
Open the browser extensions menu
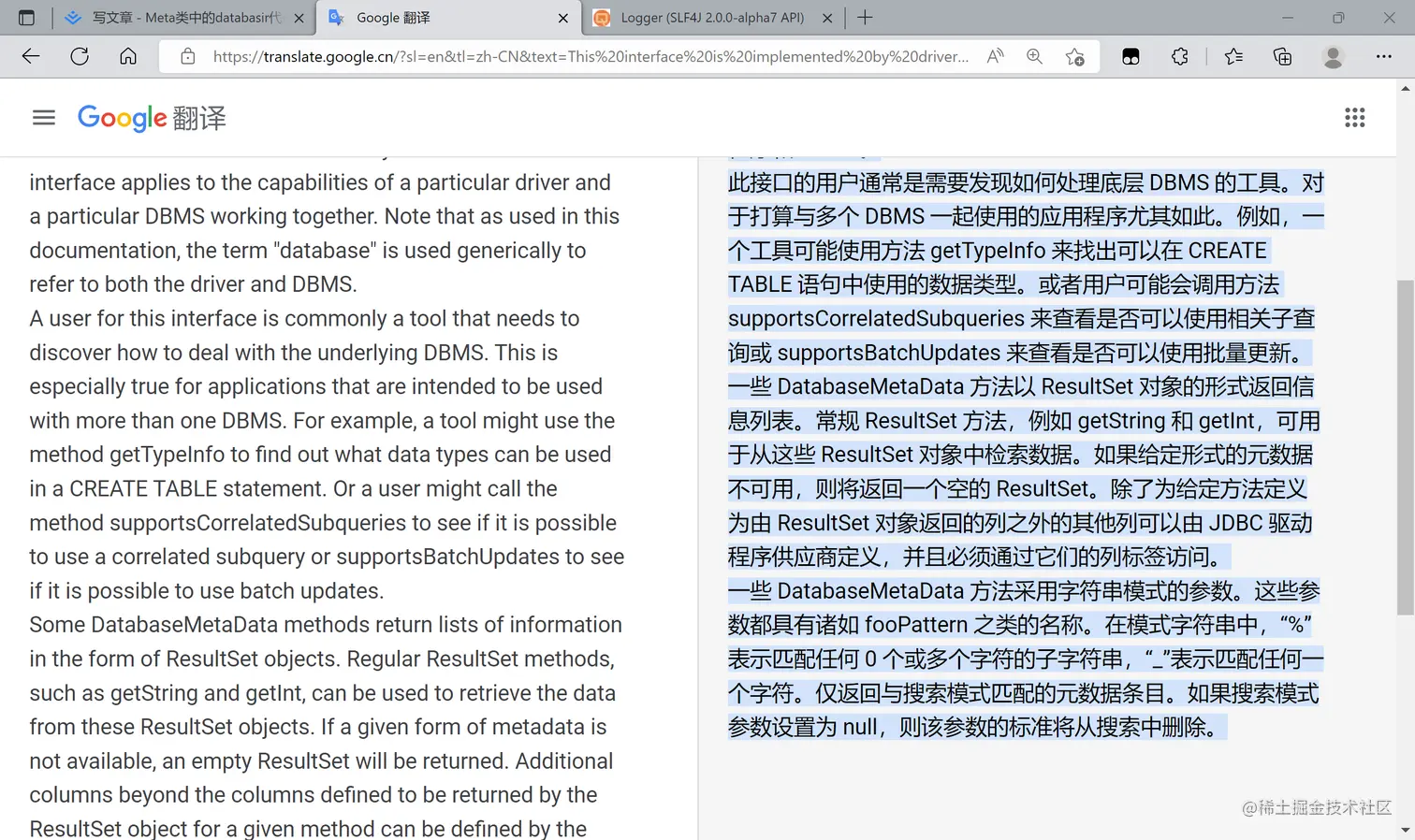tap(1179, 56)
